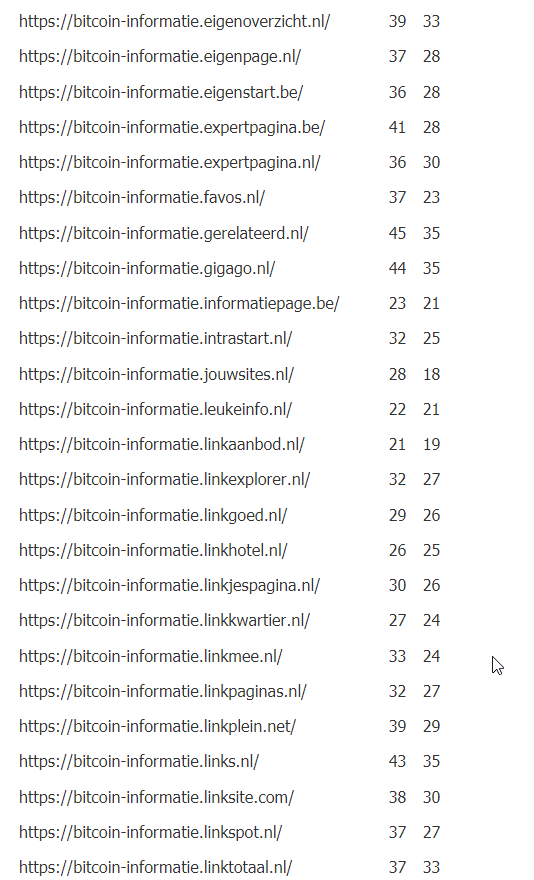Open bitcoin-informatie.intrastart.nl link
This screenshot has width=534, height=880.
coord(156,338)
